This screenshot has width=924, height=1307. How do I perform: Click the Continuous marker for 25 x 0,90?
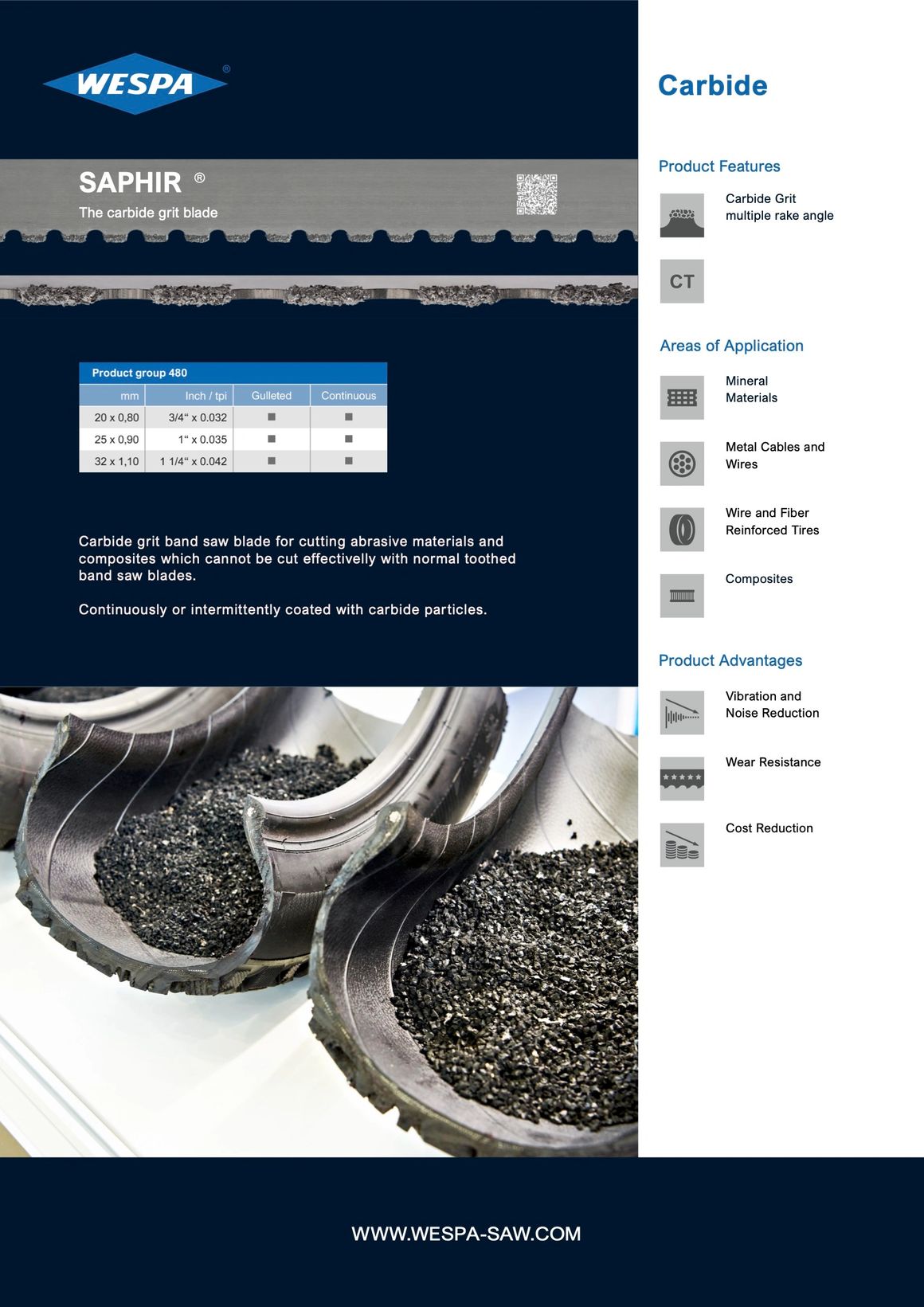tap(349, 439)
